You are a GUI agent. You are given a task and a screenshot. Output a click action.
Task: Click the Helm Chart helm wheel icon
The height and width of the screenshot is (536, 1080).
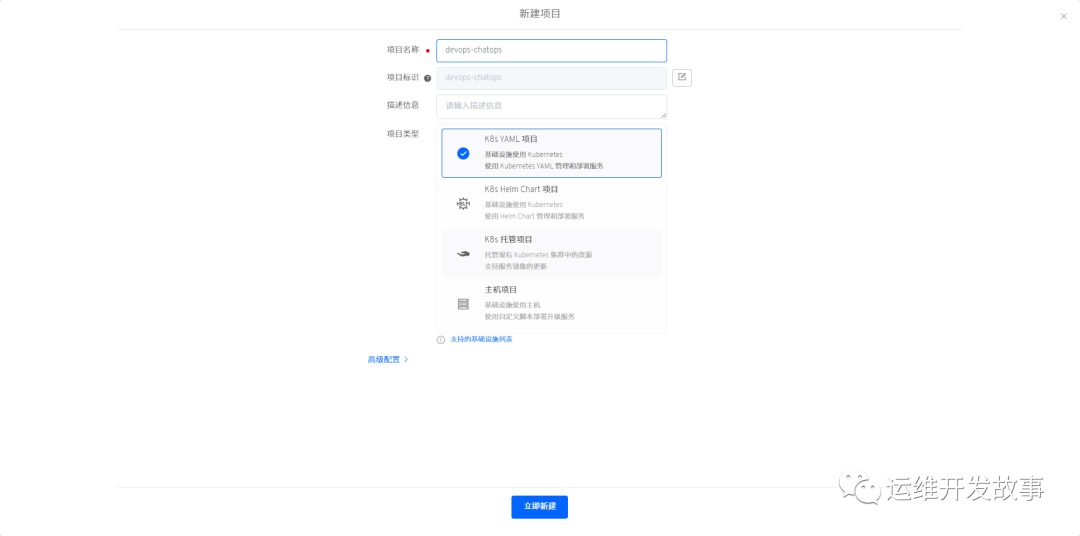pos(463,203)
